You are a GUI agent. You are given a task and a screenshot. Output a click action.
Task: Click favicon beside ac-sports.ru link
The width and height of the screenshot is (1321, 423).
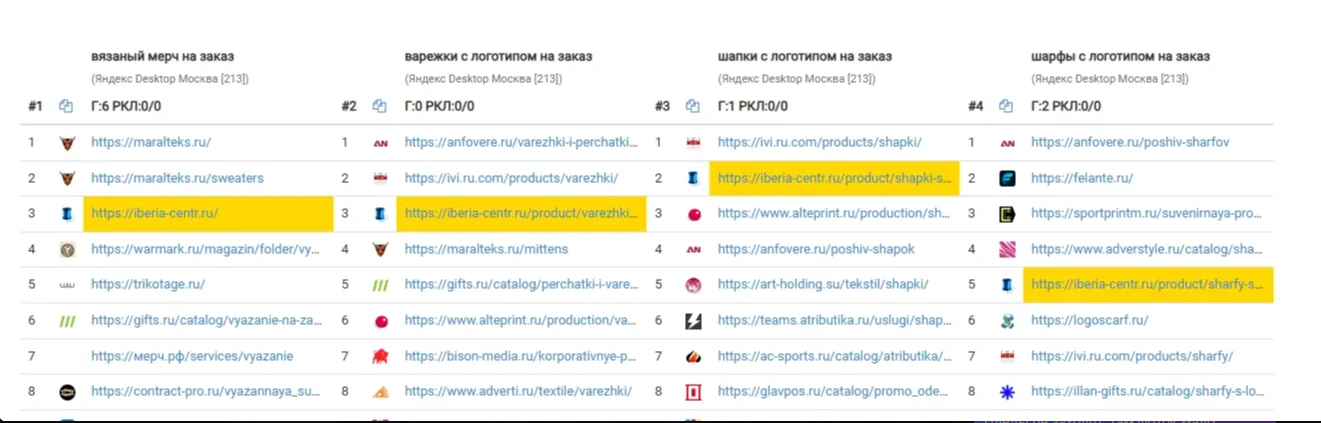pos(693,356)
